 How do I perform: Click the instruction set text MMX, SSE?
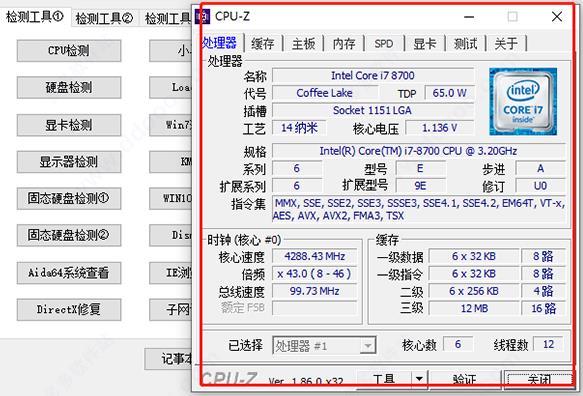click(419, 209)
